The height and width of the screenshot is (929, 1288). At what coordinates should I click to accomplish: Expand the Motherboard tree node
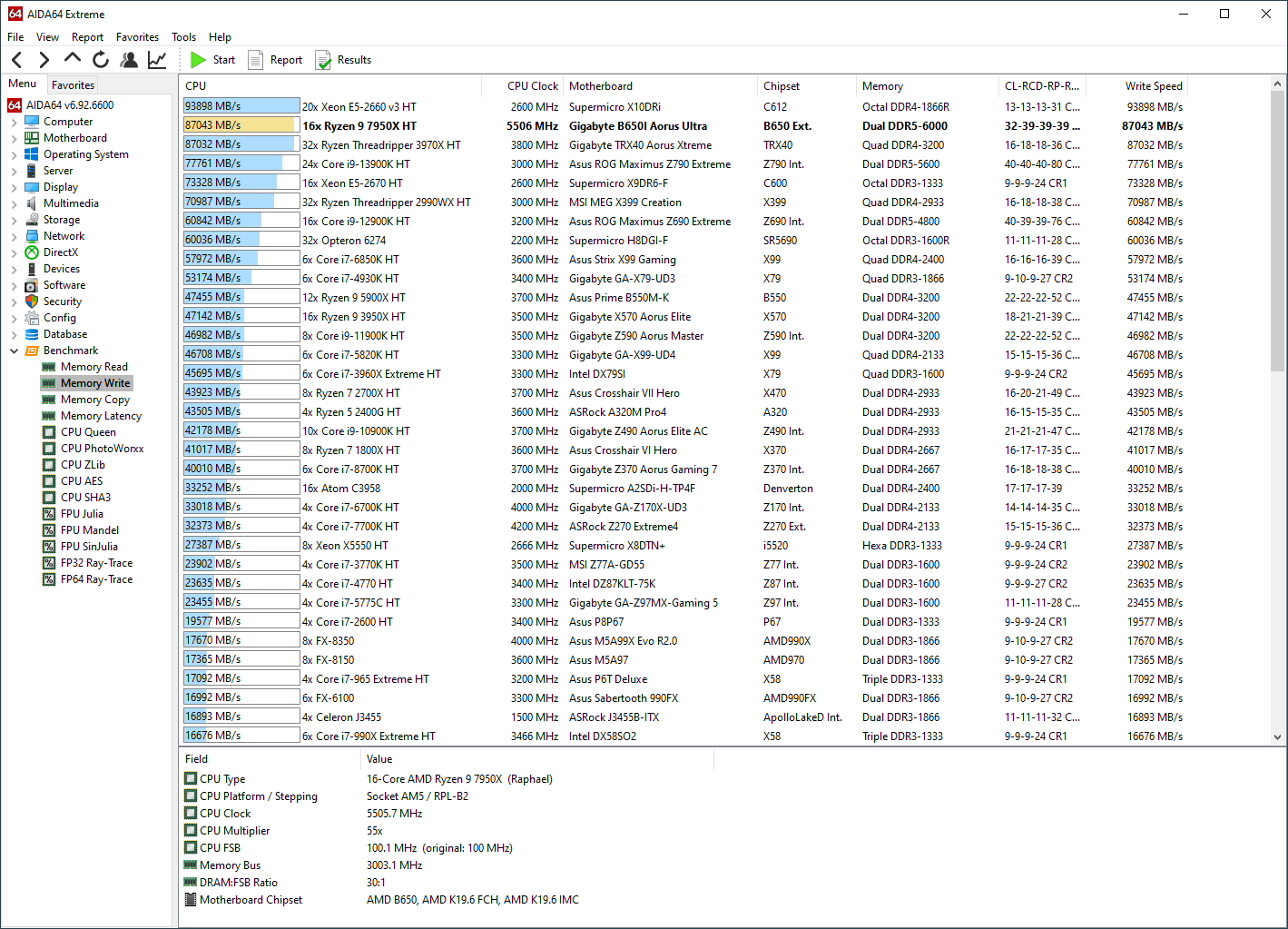pyautogui.click(x=14, y=138)
